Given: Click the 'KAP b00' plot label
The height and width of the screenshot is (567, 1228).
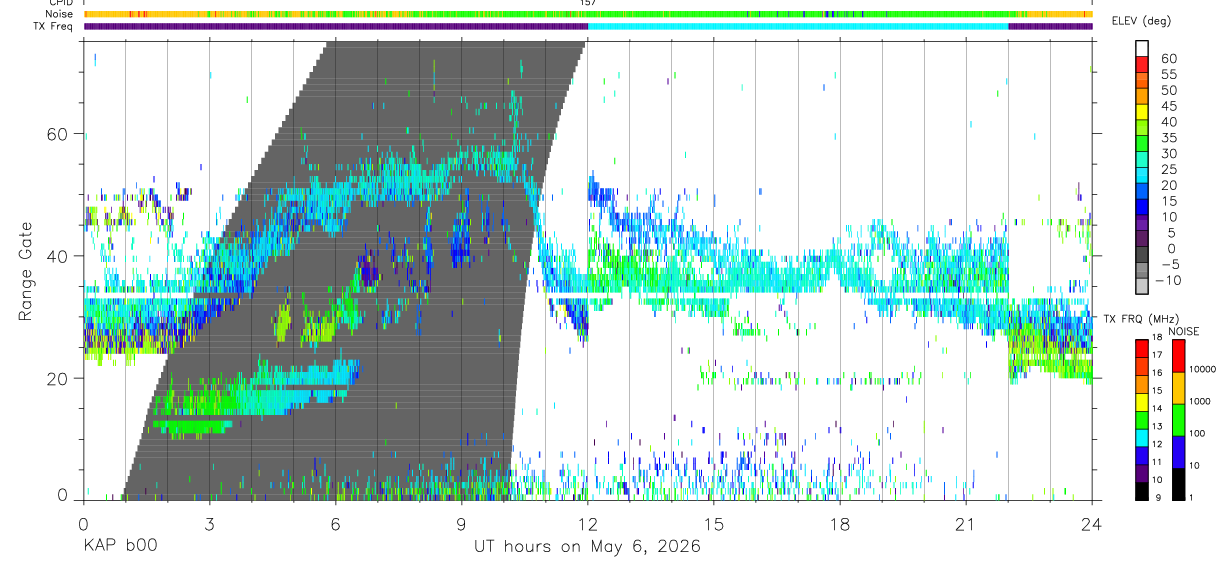Looking at the screenshot, I should pos(120,546).
